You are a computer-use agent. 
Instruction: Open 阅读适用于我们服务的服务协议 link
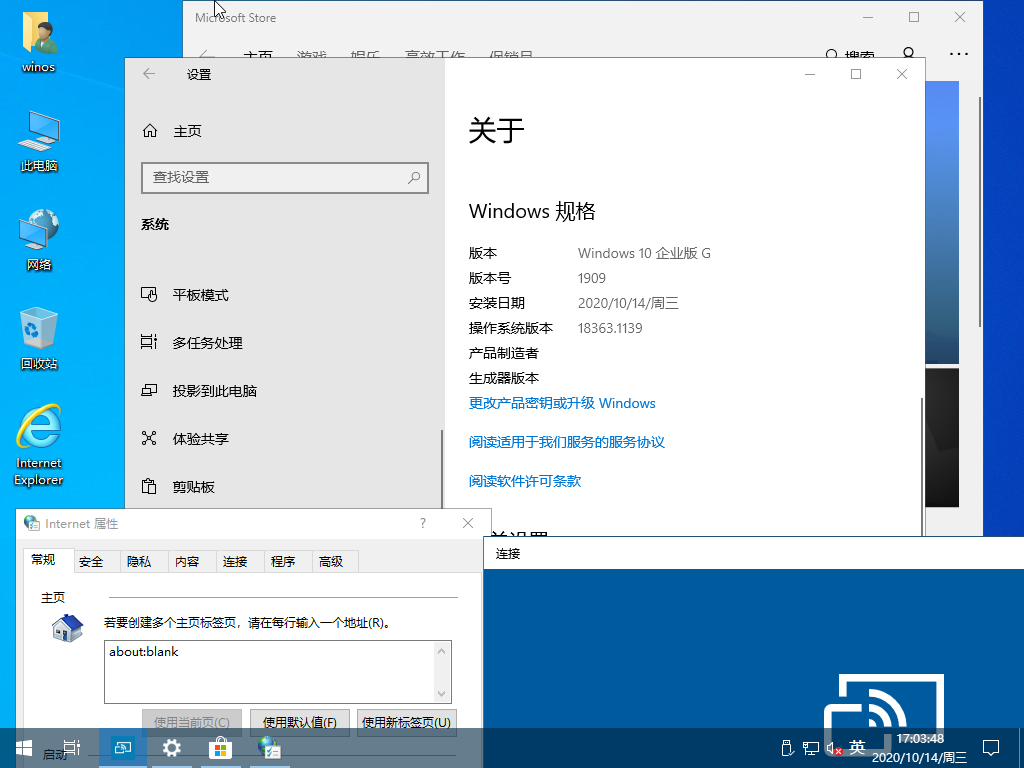pos(566,442)
